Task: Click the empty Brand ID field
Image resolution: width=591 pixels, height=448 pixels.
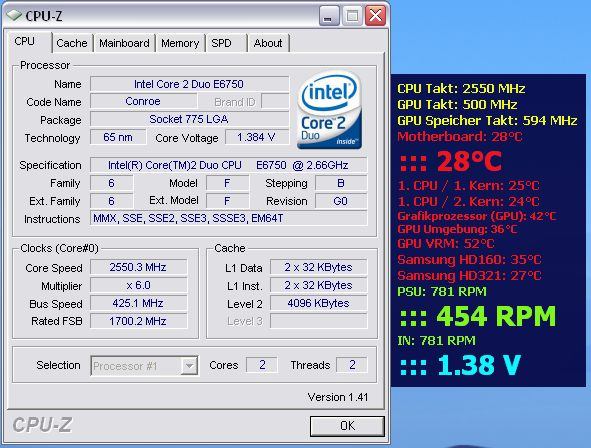Action: [275, 101]
